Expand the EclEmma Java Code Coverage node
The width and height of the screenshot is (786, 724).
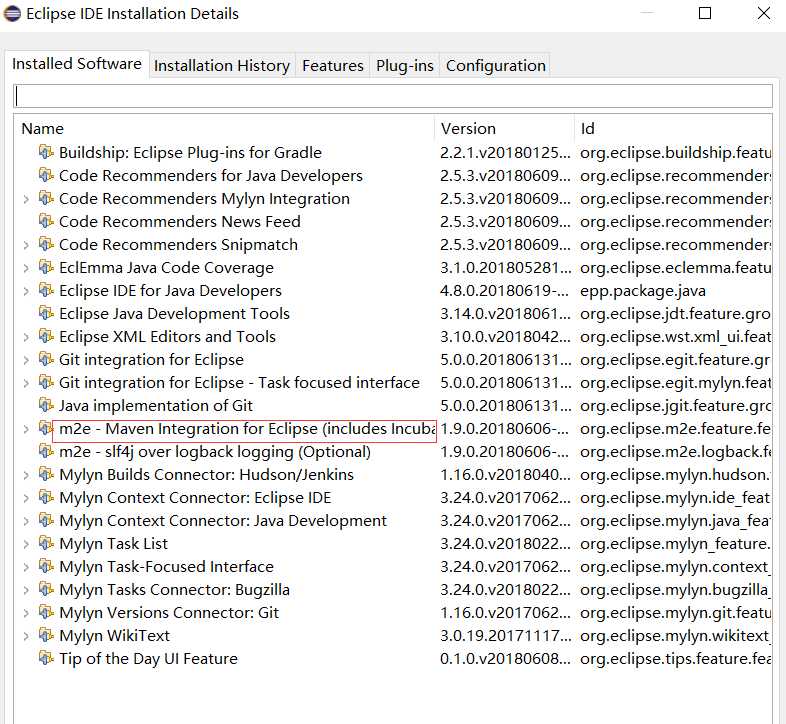pos(26,268)
